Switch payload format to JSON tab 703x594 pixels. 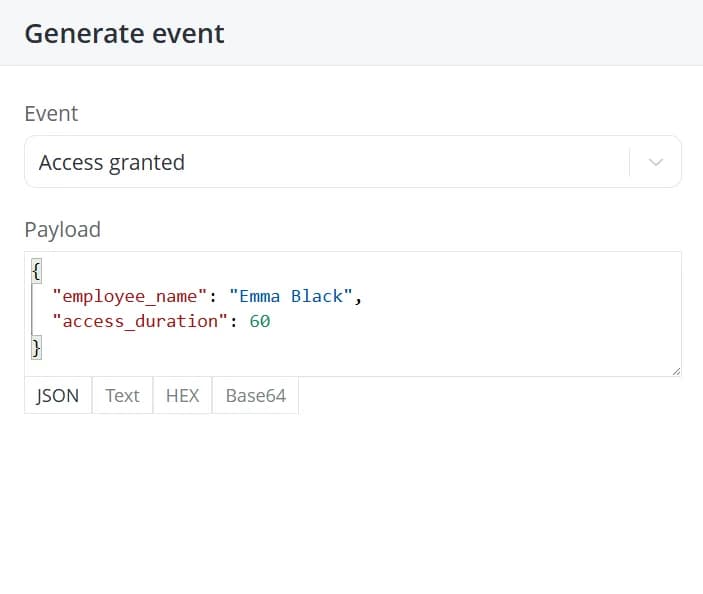(58, 395)
